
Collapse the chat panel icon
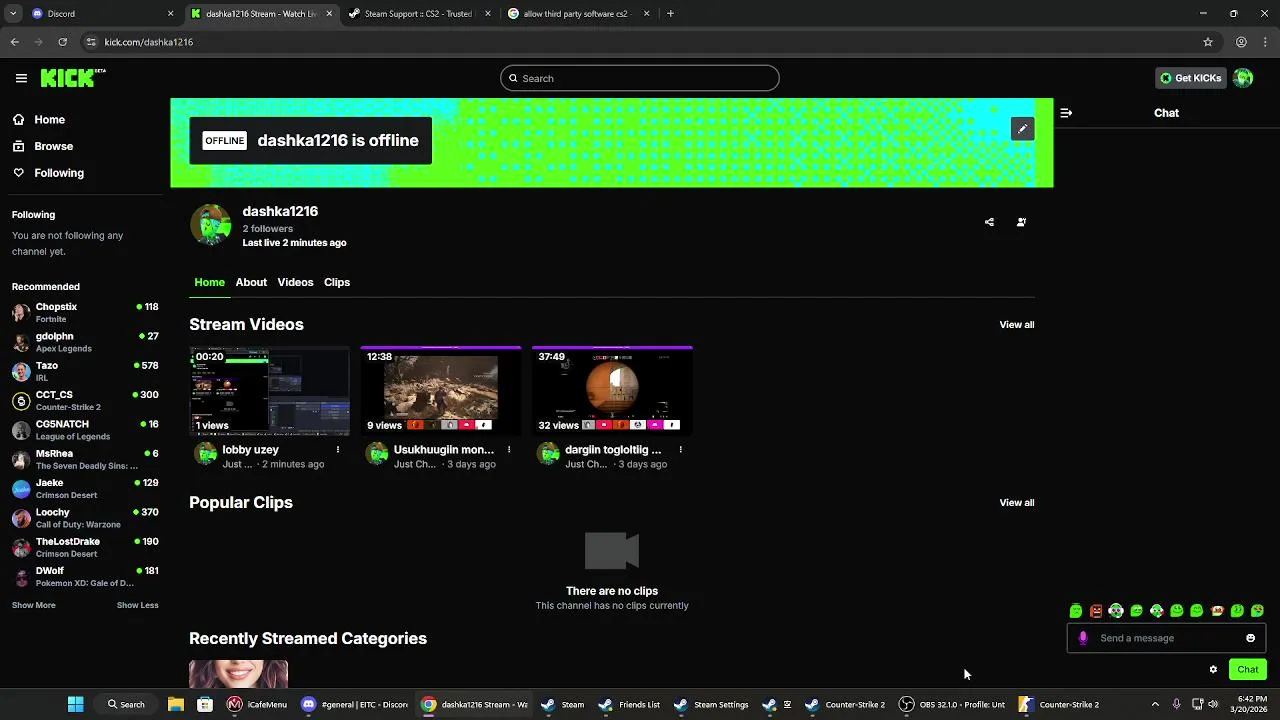[1066, 113]
